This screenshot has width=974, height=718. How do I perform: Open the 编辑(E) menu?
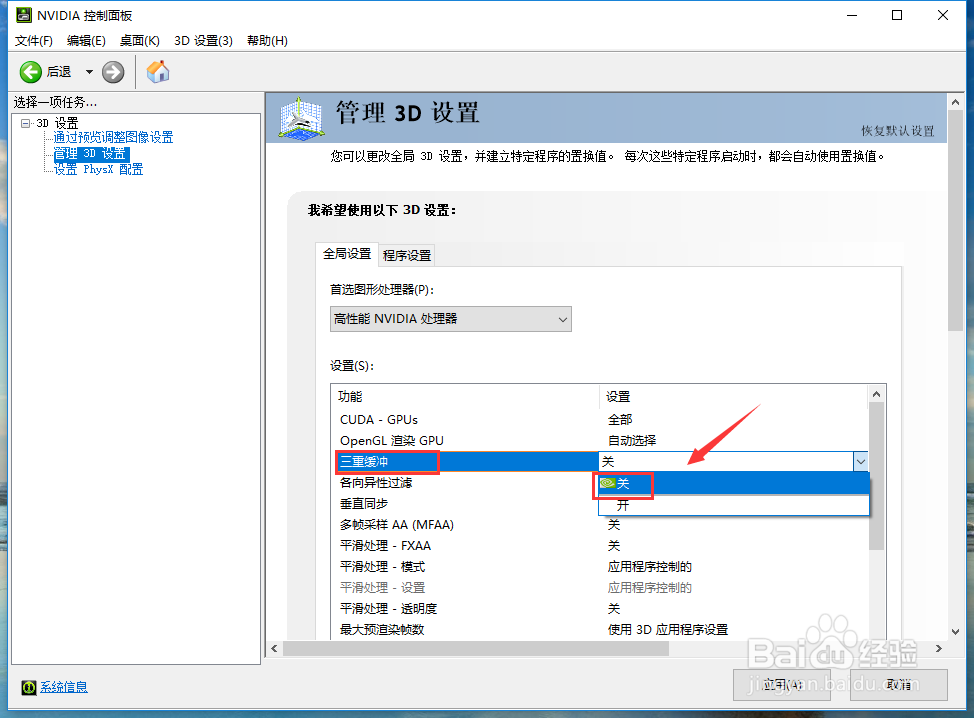pyautogui.click(x=86, y=40)
